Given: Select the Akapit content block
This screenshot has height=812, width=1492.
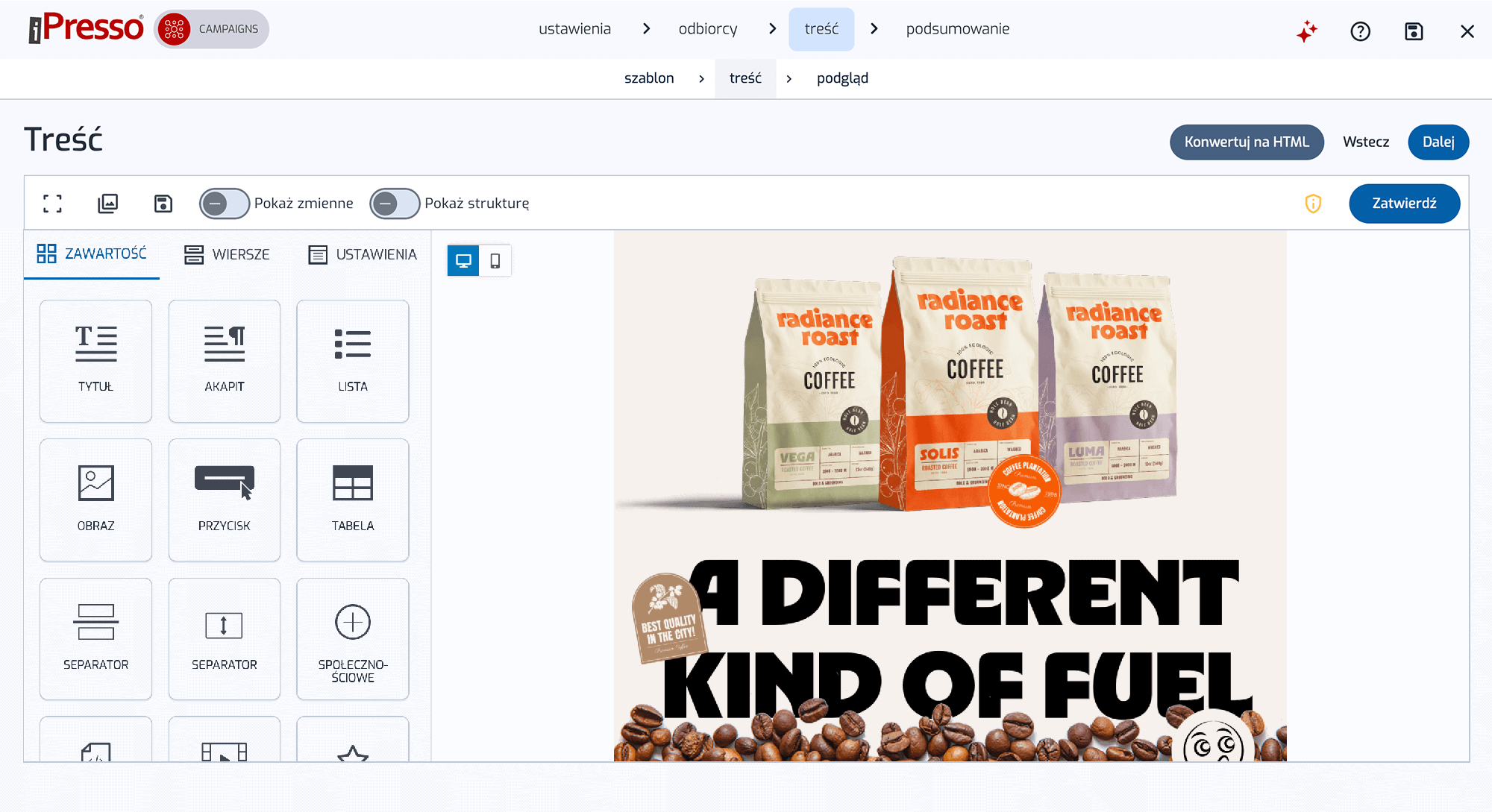Looking at the screenshot, I should pos(225,361).
